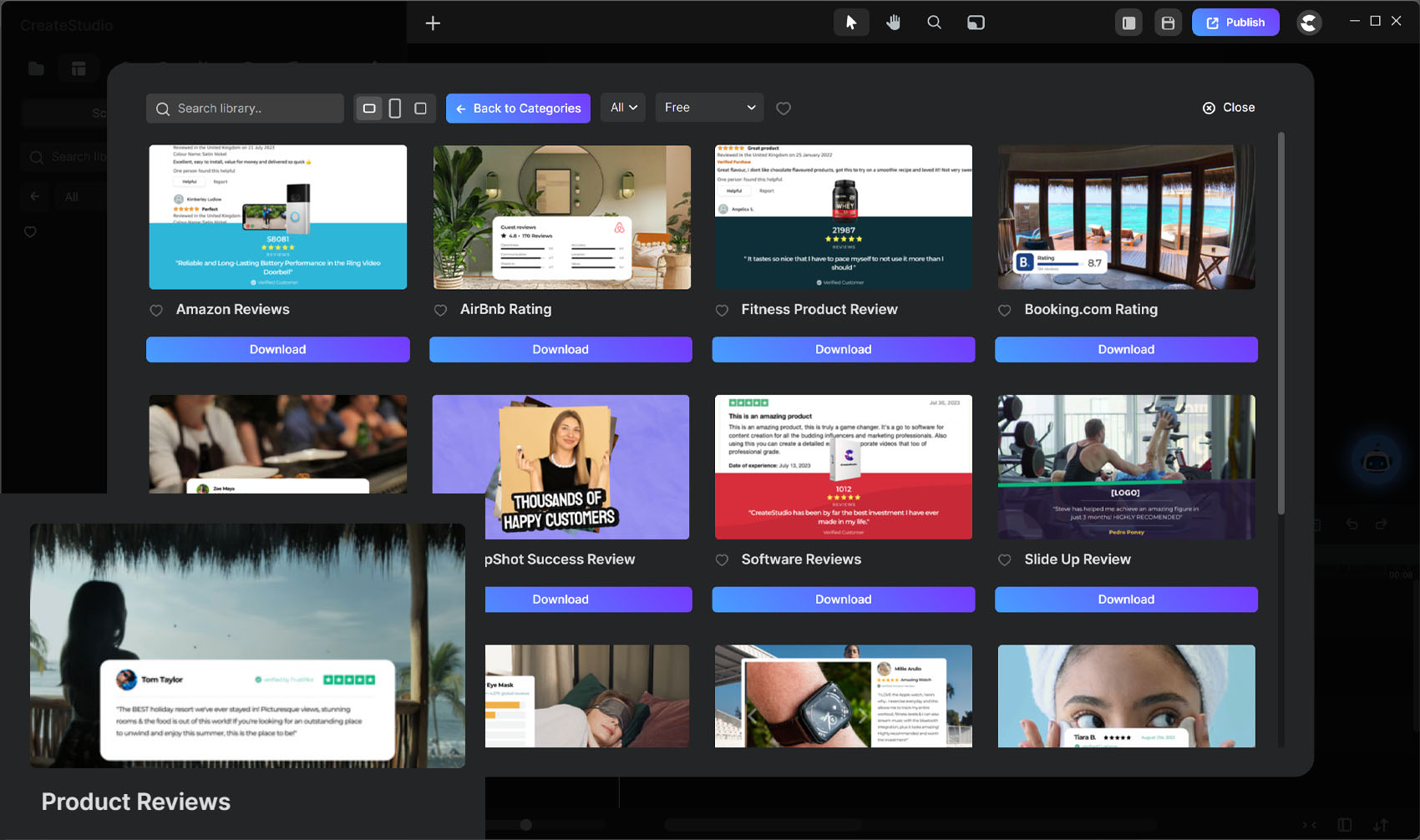Image resolution: width=1420 pixels, height=840 pixels.
Task: Open the Free pricing dropdown
Action: pyautogui.click(x=709, y=108)
